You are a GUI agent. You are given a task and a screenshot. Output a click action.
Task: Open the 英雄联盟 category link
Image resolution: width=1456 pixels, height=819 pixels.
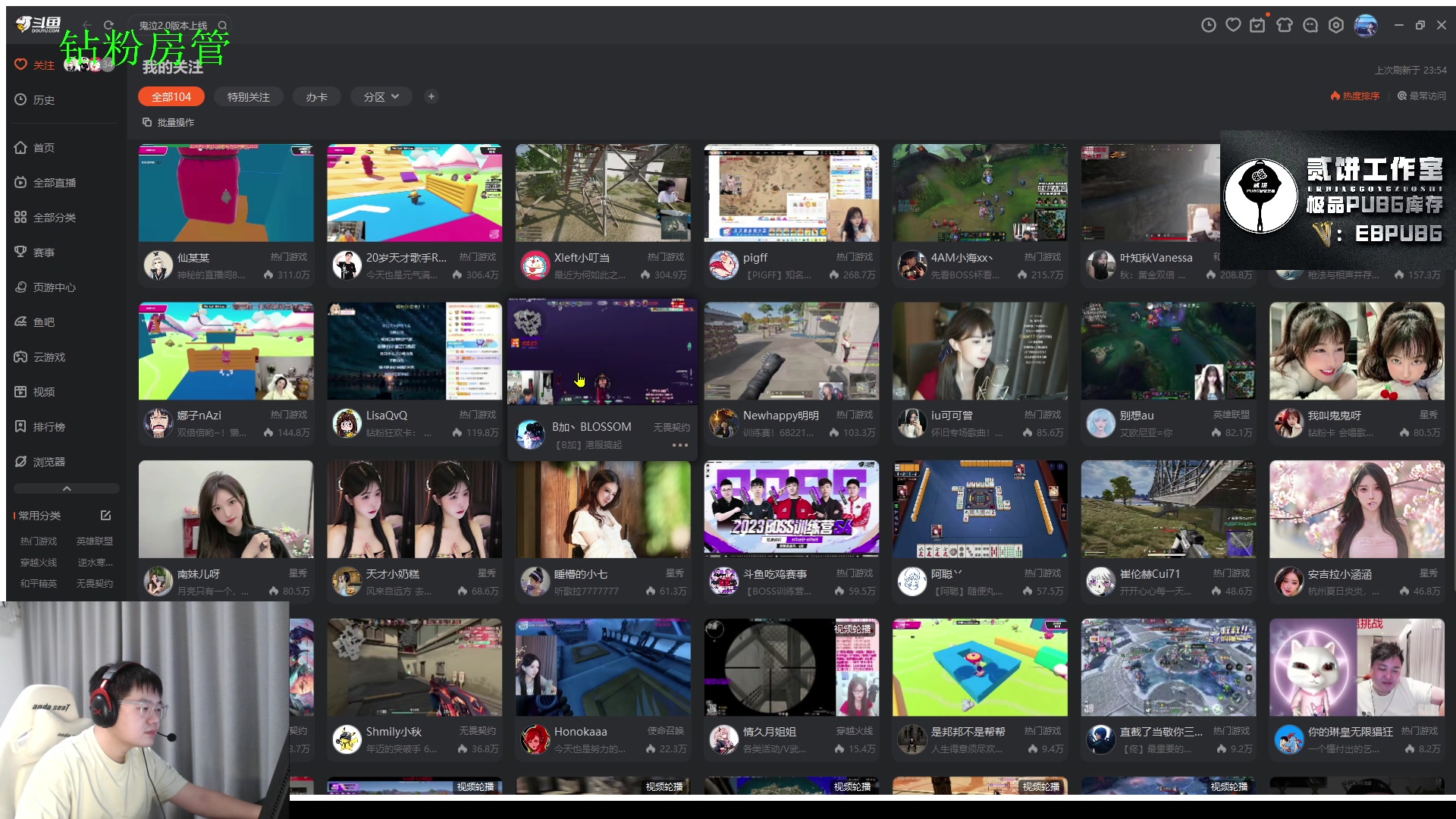95,541
